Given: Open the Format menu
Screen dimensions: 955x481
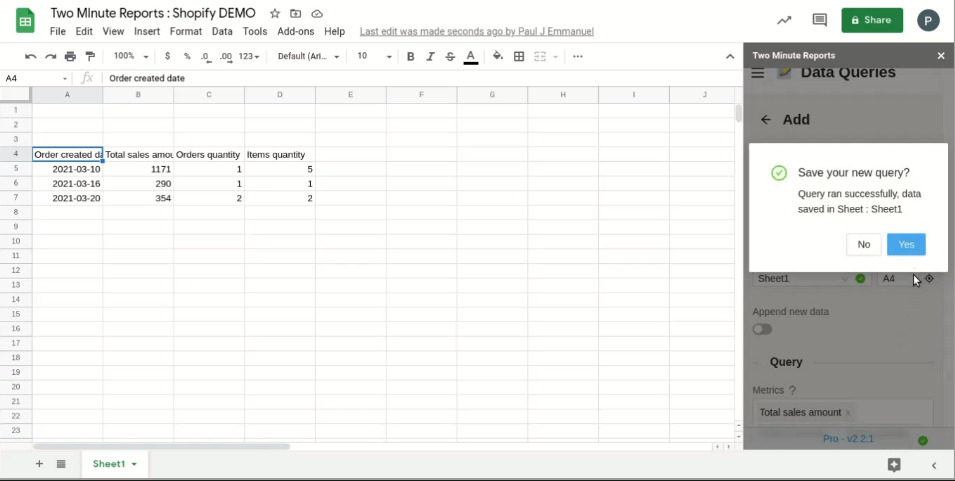Looking at the screenshot, I should point(186,31).
